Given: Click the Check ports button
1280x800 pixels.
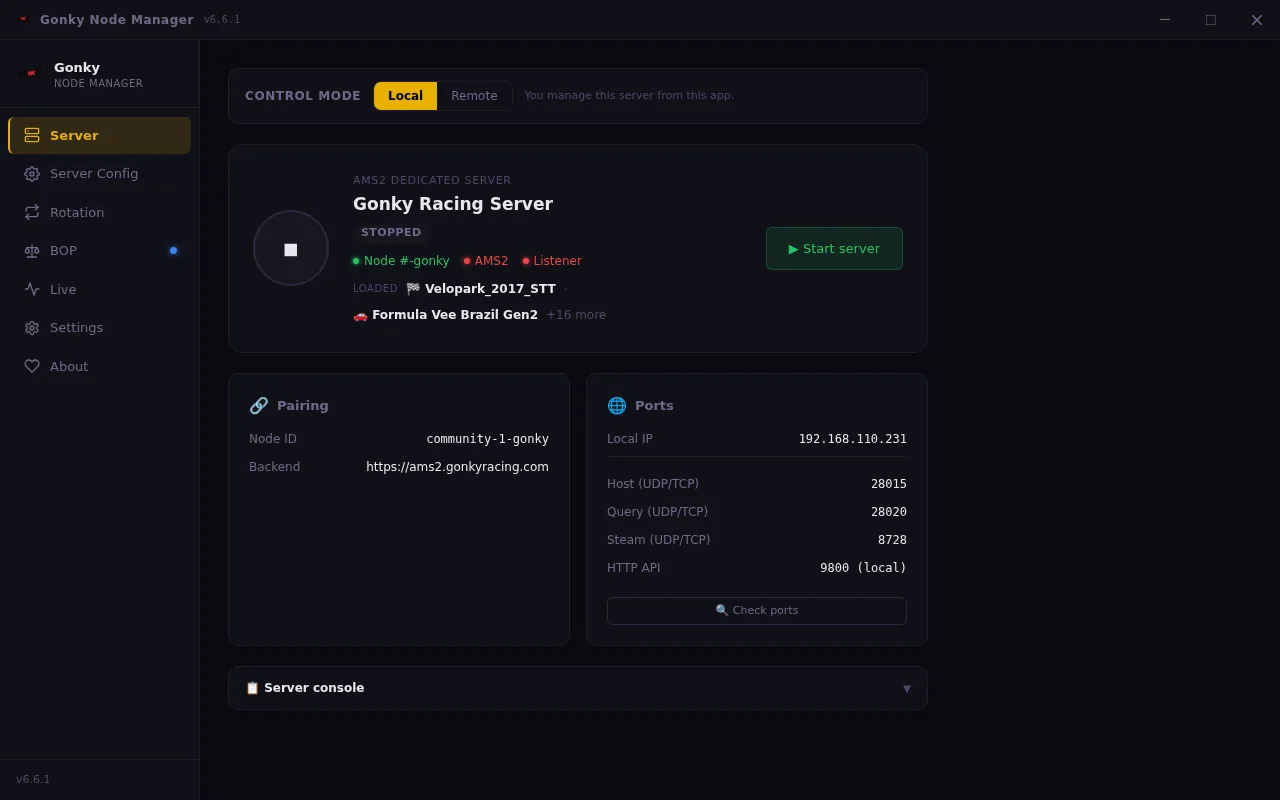Looking at the screenshot, I should [757, 611].
